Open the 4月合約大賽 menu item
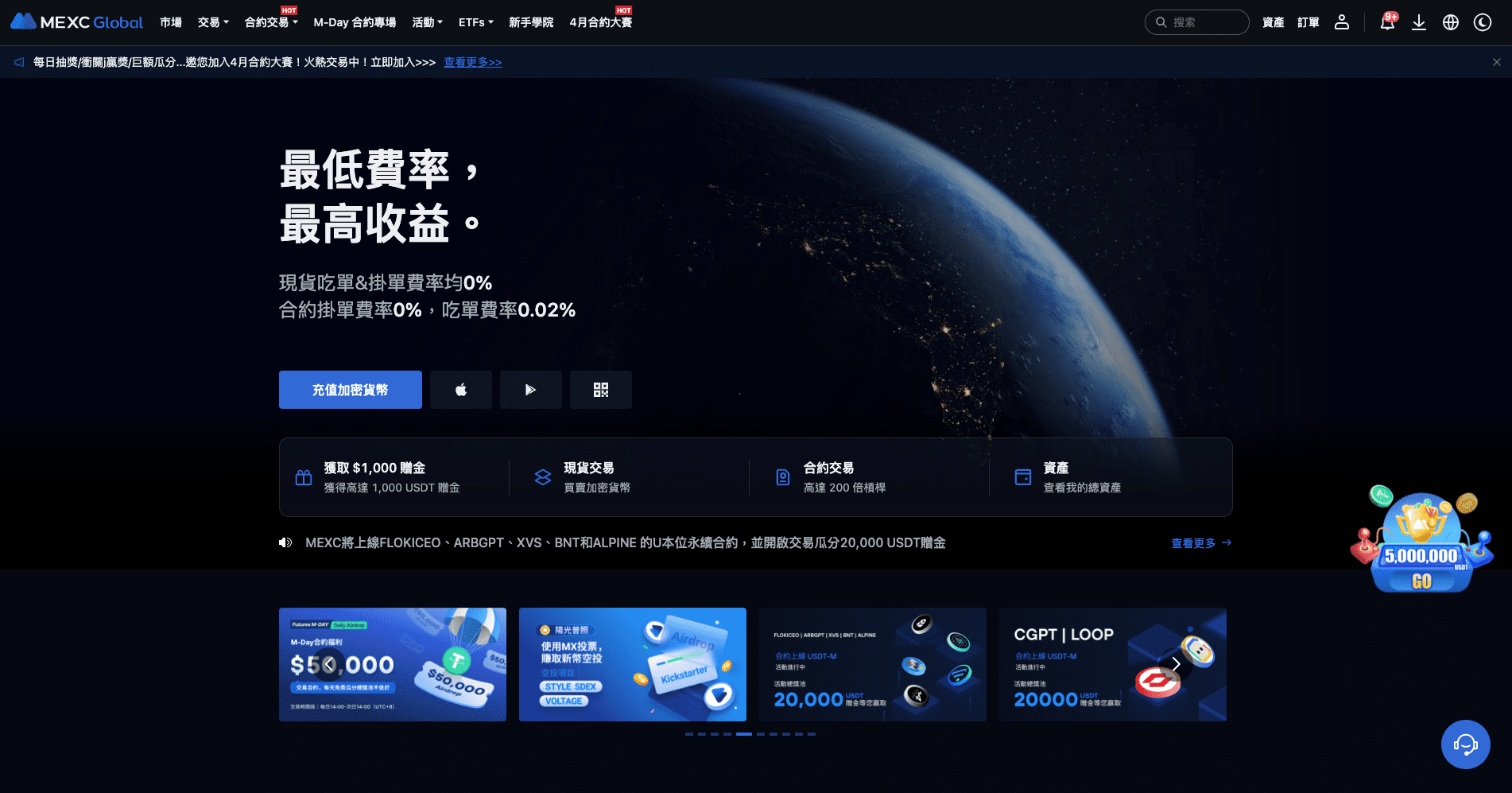Screen dimensions: 1512x793 [x=601, y=22]
